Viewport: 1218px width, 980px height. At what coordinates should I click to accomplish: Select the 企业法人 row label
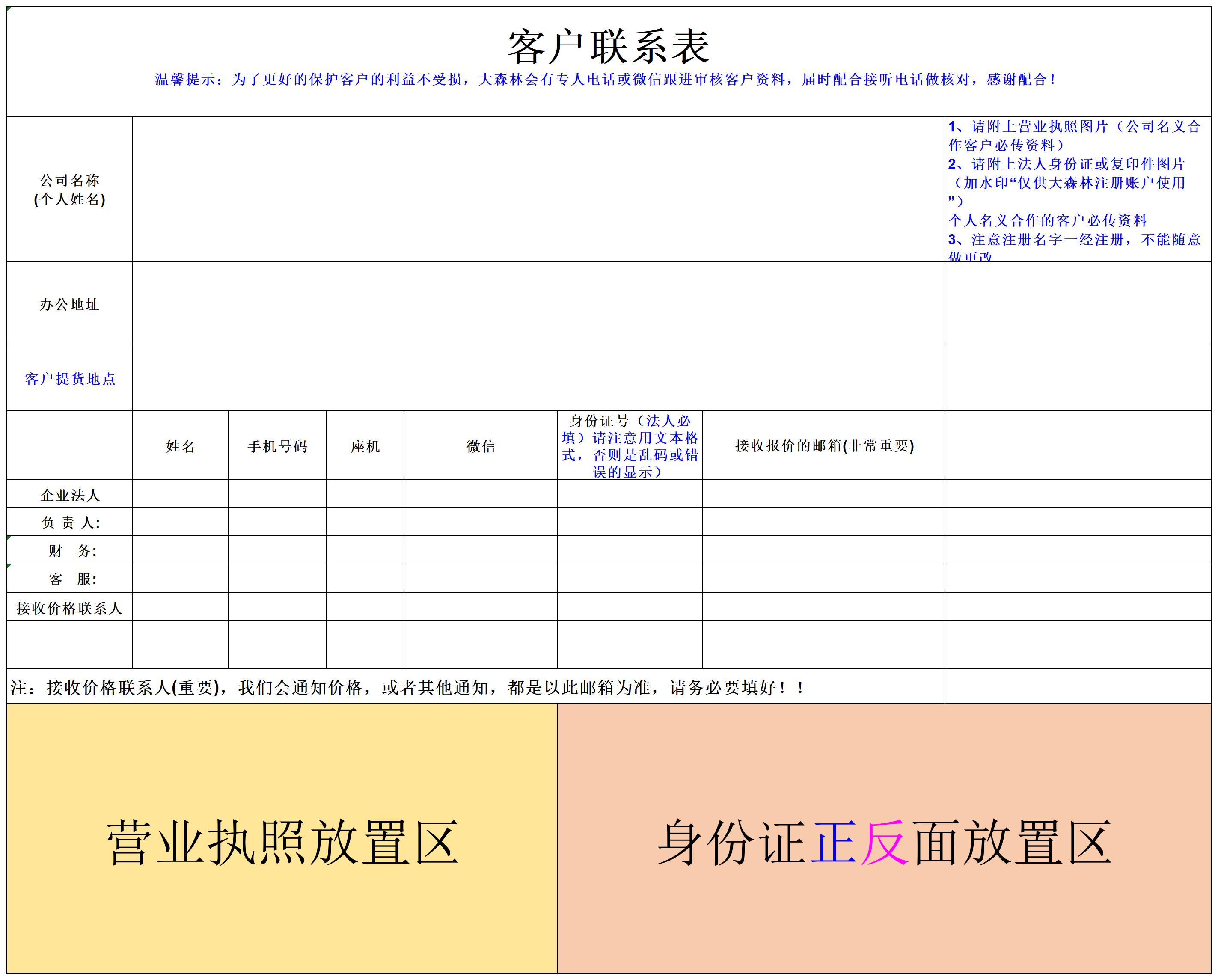tap(69, 494)
